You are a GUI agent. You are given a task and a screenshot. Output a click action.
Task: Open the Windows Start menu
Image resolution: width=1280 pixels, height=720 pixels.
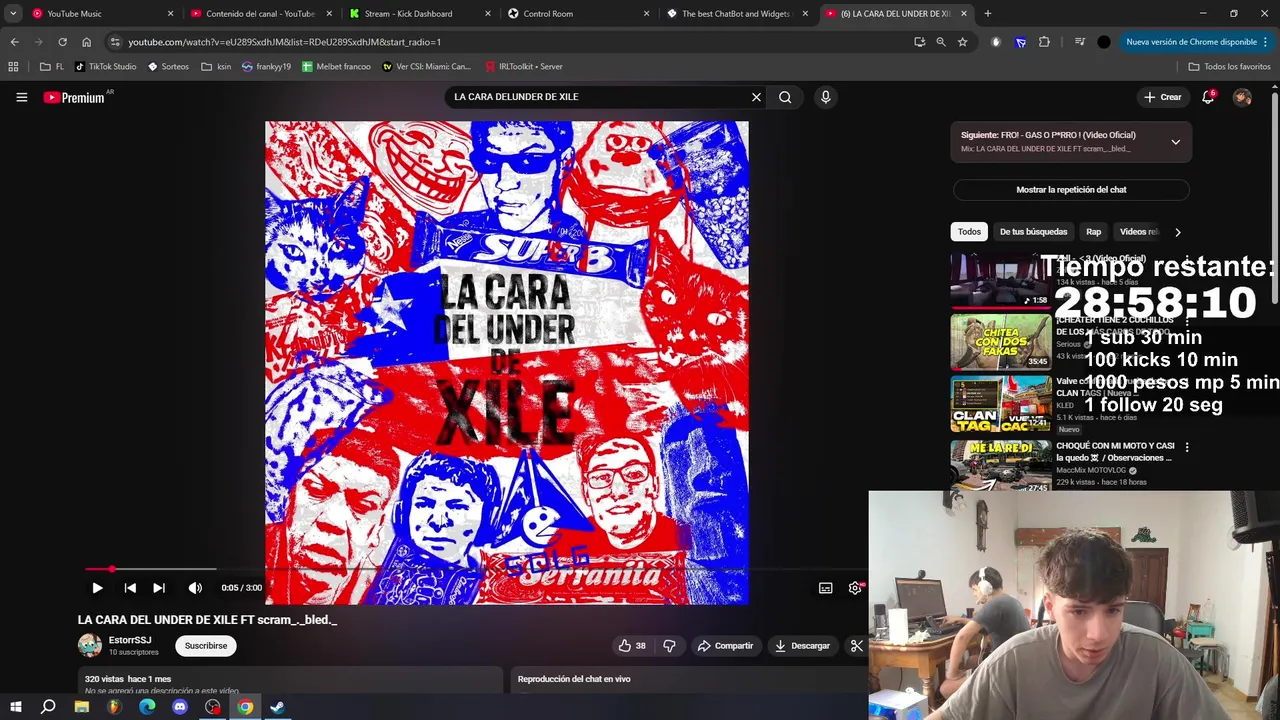point(15,707)
